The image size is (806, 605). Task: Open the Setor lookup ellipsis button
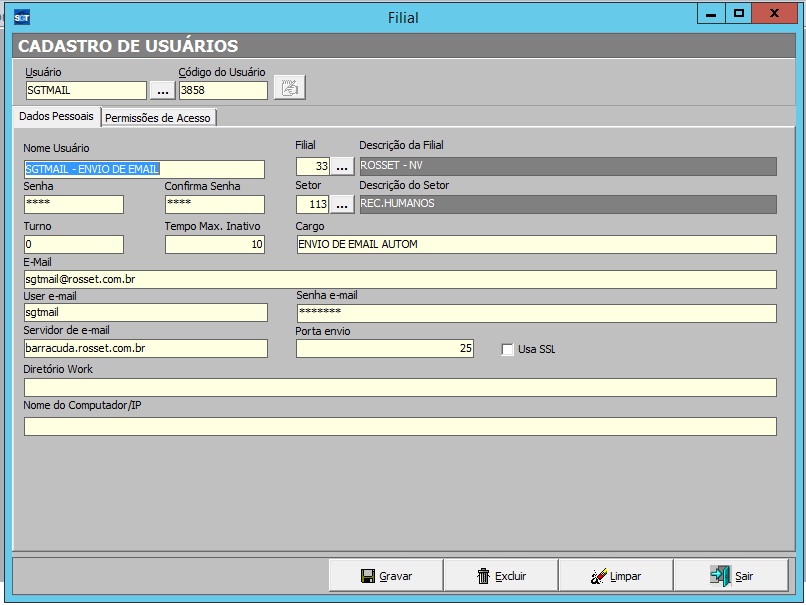coord(343,204)
